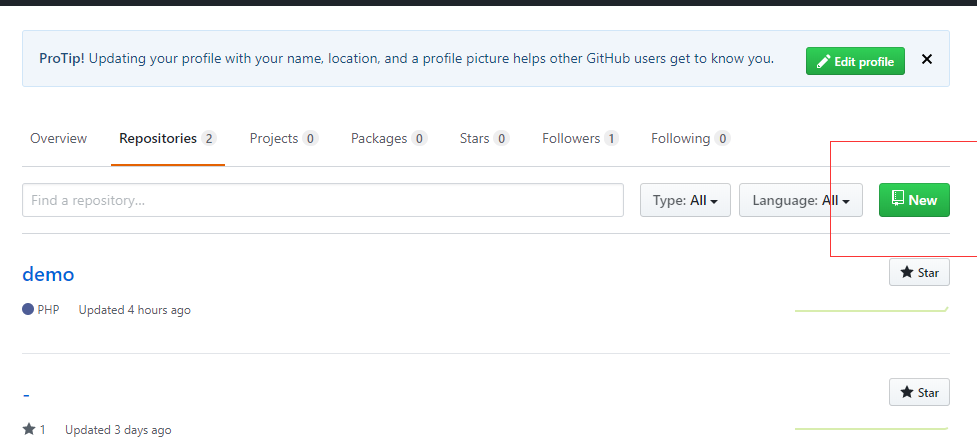Open the Following tab
This screenshot has width=977, height=448.
pyautogui.click(x=690, y=138)
